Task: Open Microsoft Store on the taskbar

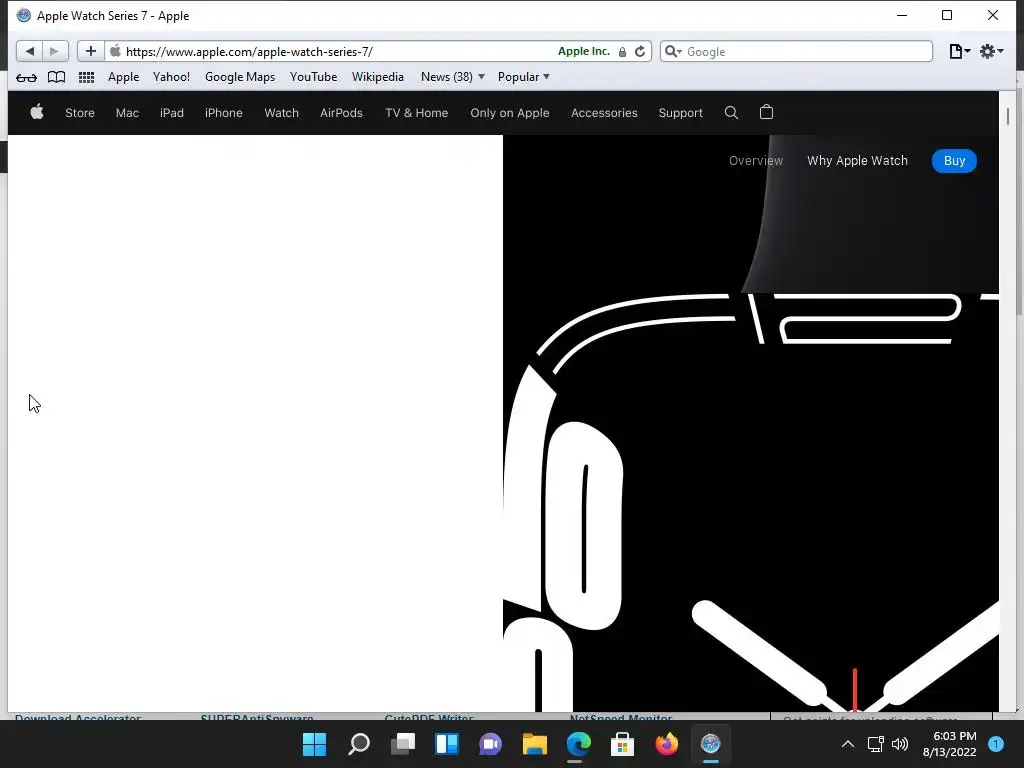Action: click(x=622, y=744)
